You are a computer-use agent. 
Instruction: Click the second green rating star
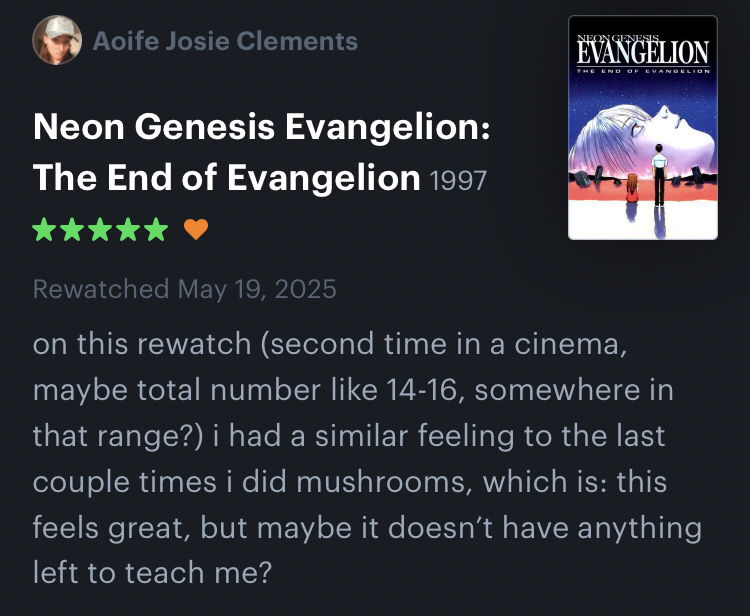click(x=72, y=230)
